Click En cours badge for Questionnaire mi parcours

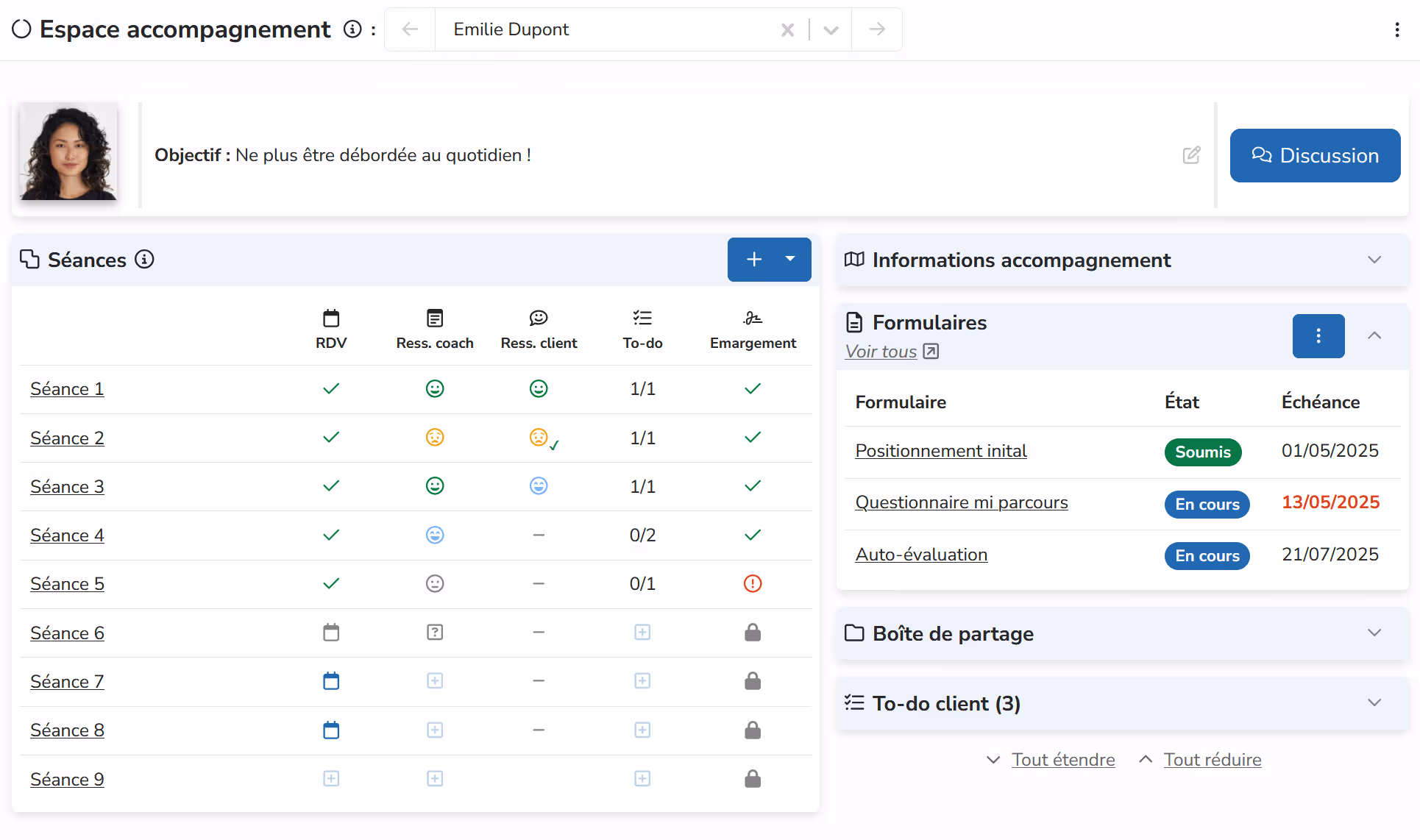pyautogui.click(x=1207, y=504)
